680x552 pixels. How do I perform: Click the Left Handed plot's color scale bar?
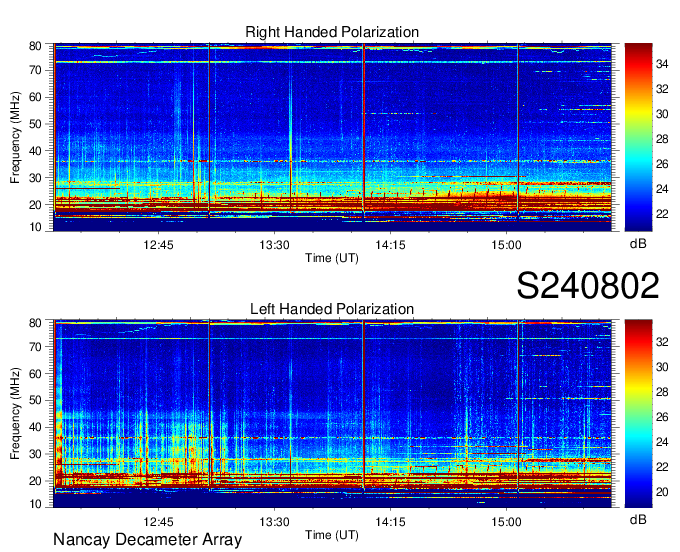(x=638, y=414)
